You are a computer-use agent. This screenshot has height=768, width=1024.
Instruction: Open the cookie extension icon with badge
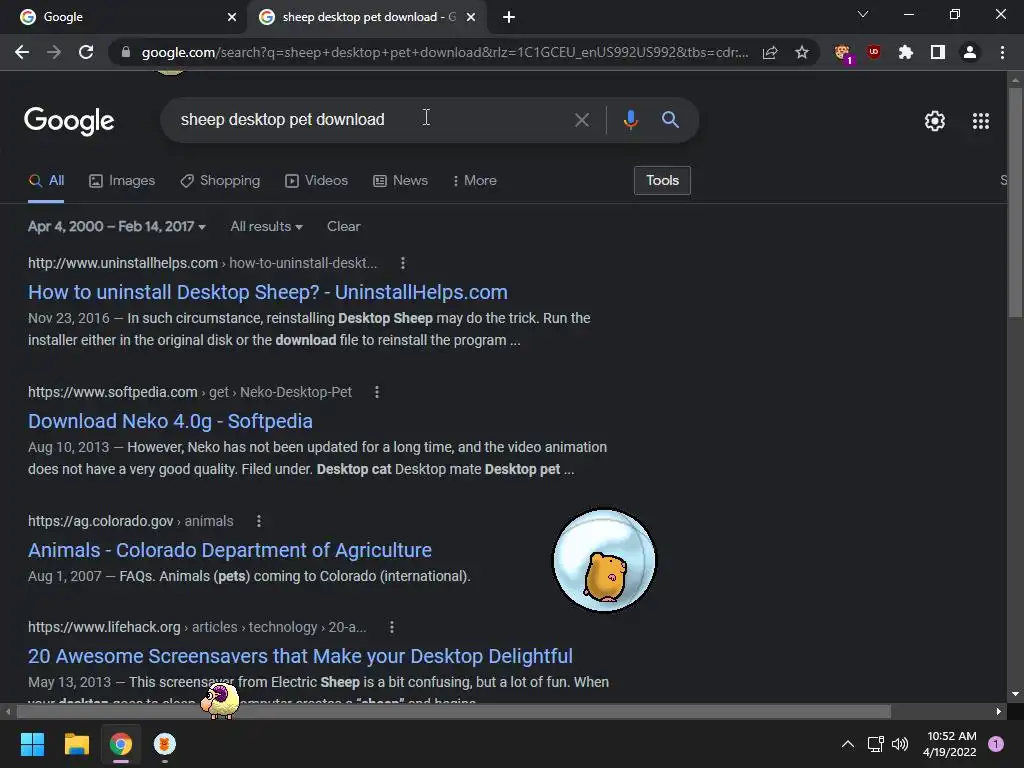coord(843,54)
